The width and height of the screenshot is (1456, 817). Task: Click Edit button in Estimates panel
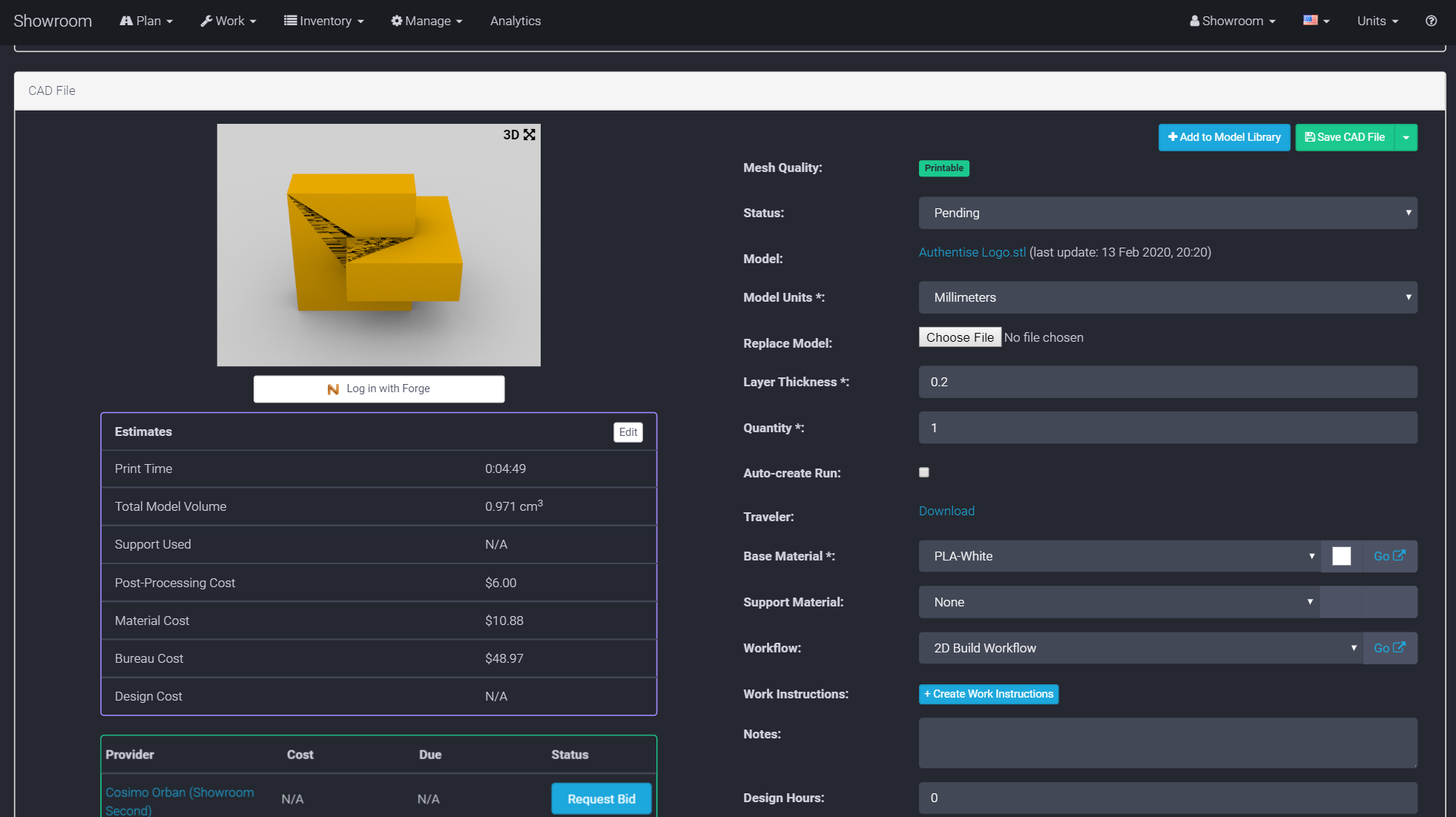[x=627, y=432]
